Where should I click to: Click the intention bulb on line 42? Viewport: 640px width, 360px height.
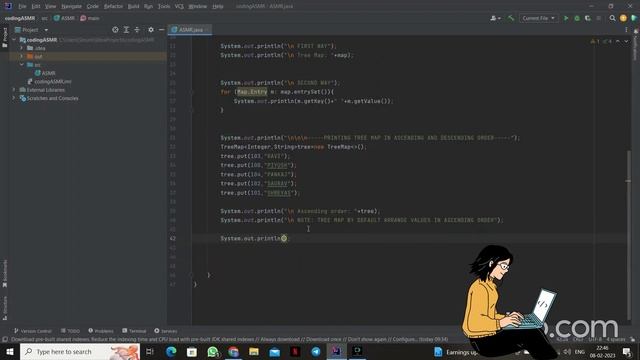pyautogui.click(x=284, y=238)
